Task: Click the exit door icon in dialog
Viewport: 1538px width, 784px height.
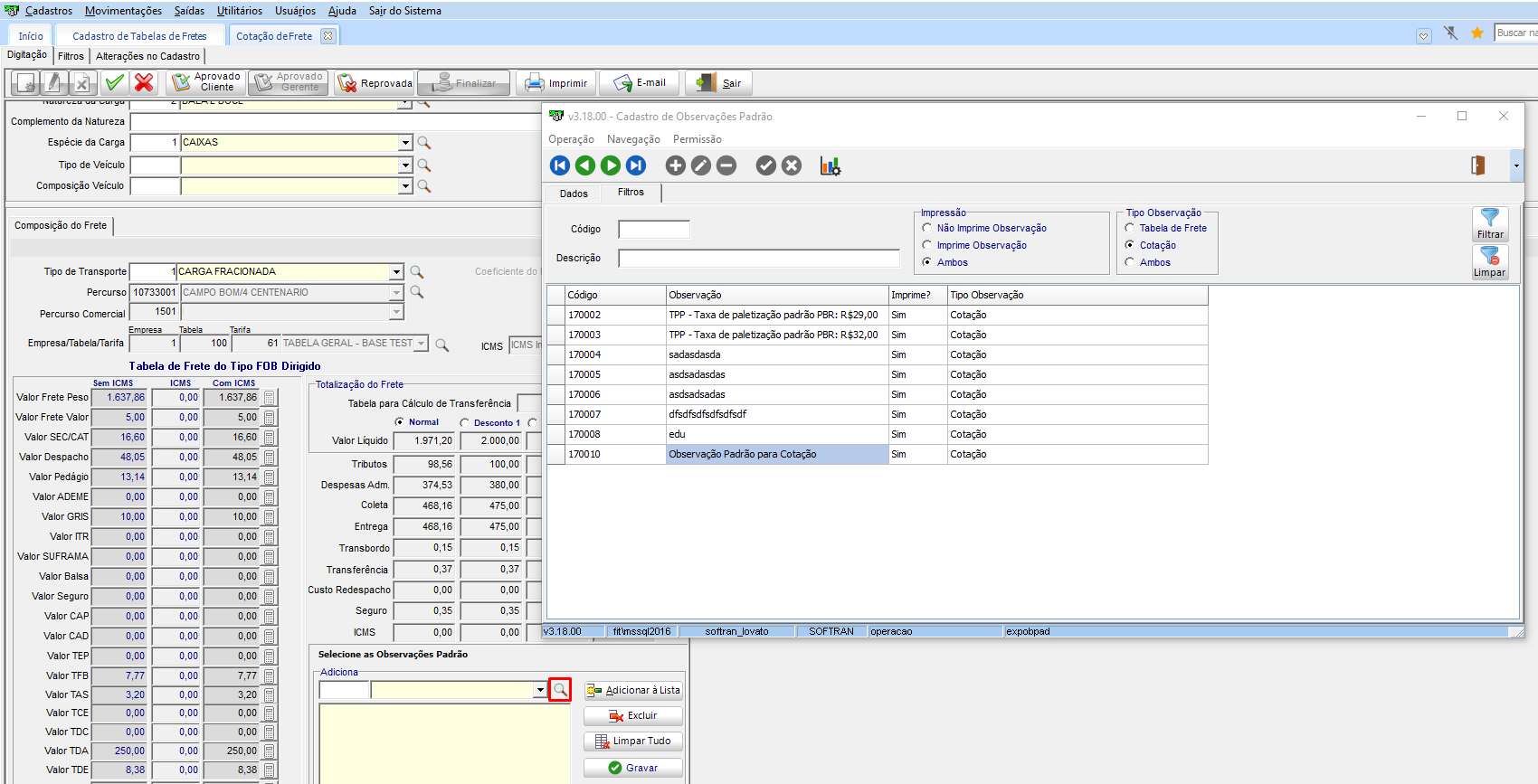Action: pyautogui.click(x=1477, y=165)
